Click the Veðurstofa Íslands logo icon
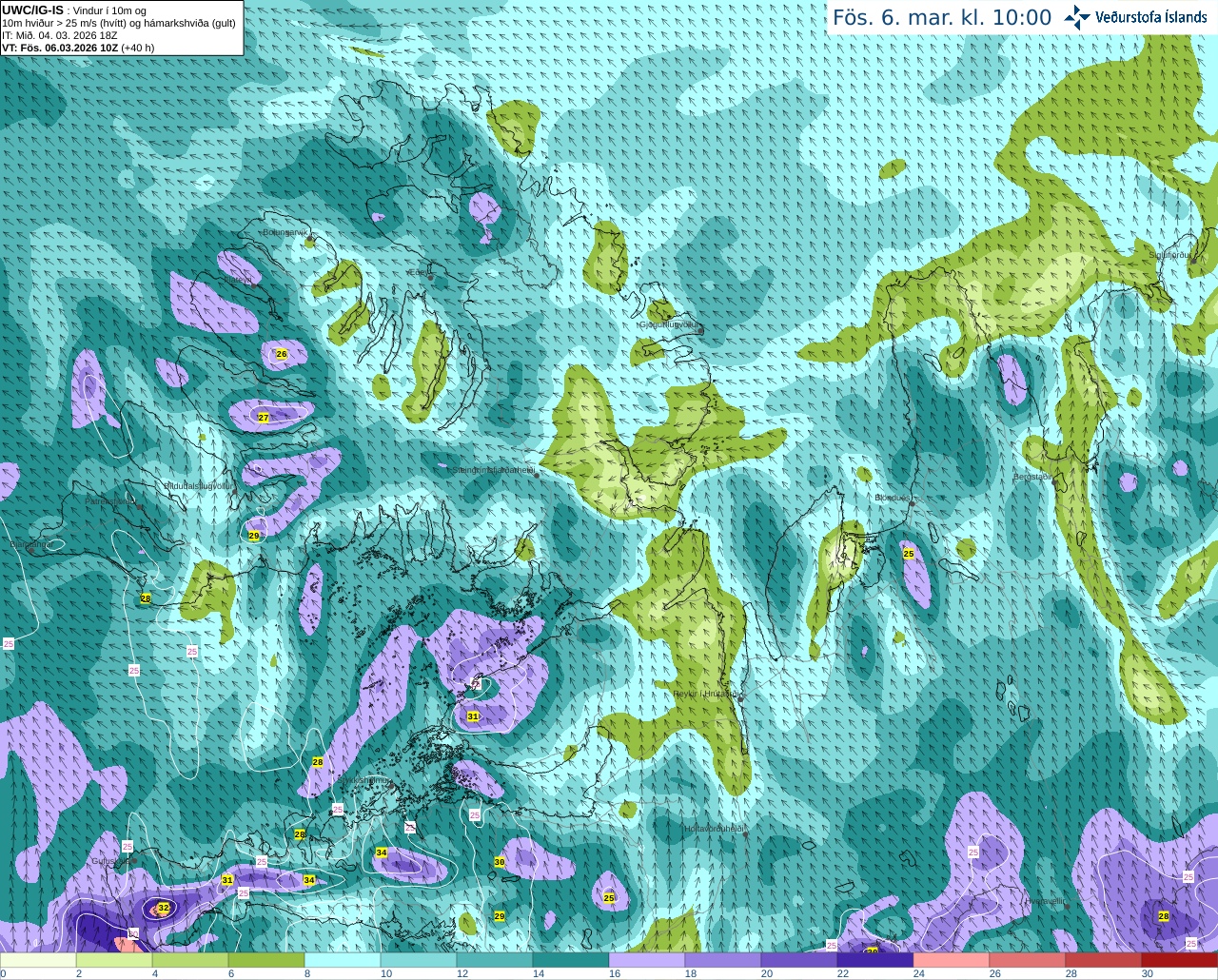 pyautogui.click(x=1077, y=17)
